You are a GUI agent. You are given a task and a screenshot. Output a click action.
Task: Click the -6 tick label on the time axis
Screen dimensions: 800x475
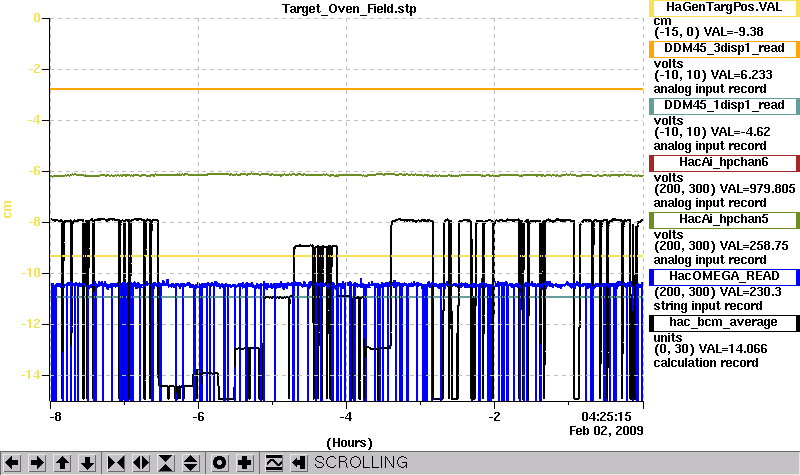click(198, 417)
